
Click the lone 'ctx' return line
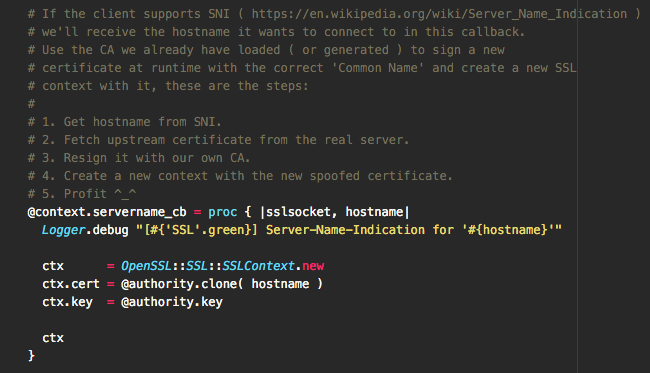pos(53,338)
